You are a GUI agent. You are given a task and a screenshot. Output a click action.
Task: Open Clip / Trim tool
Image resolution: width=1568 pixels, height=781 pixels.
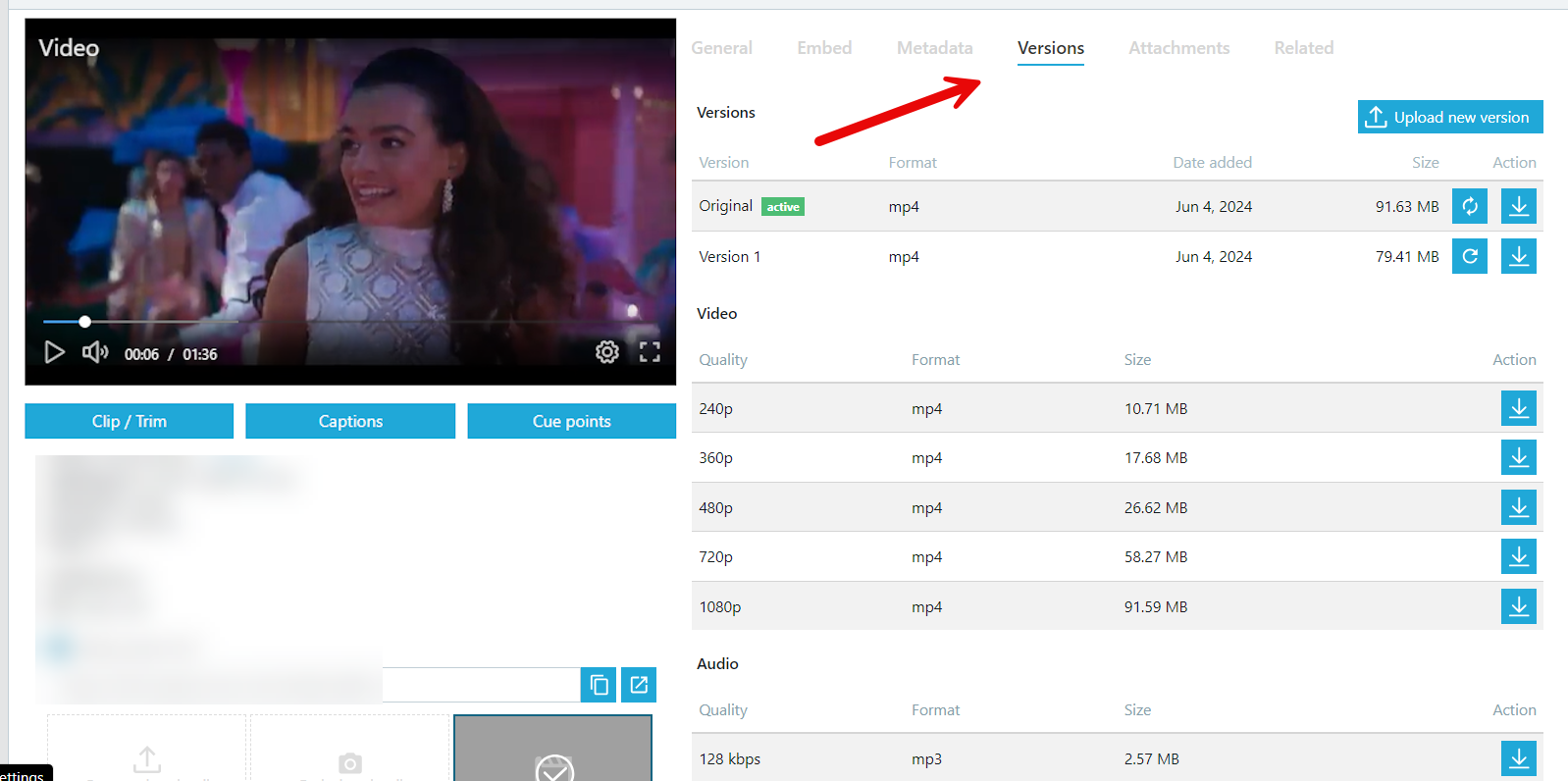click(130, 421)
